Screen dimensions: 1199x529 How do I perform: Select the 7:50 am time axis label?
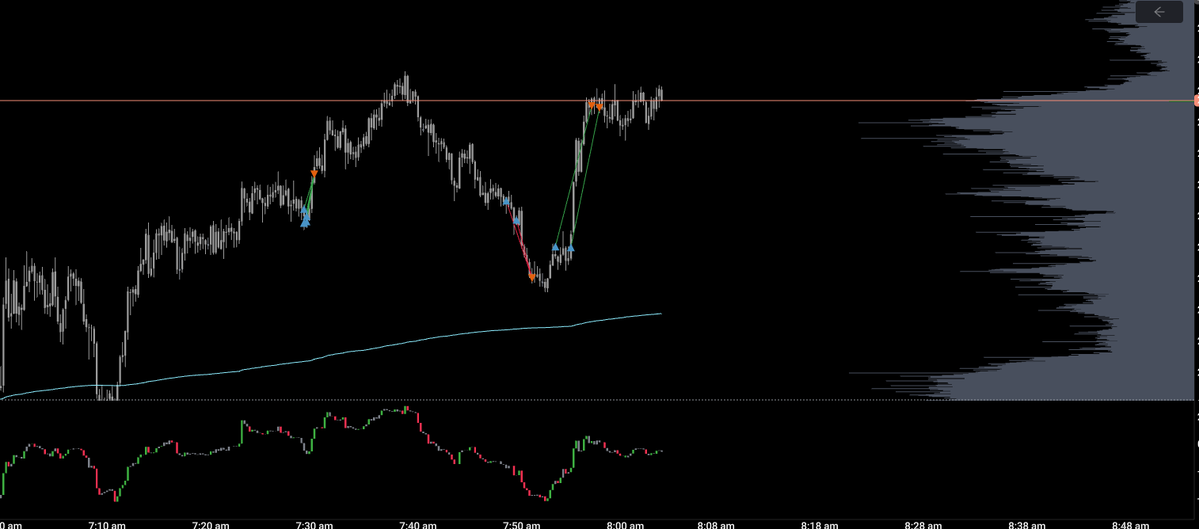521,525
